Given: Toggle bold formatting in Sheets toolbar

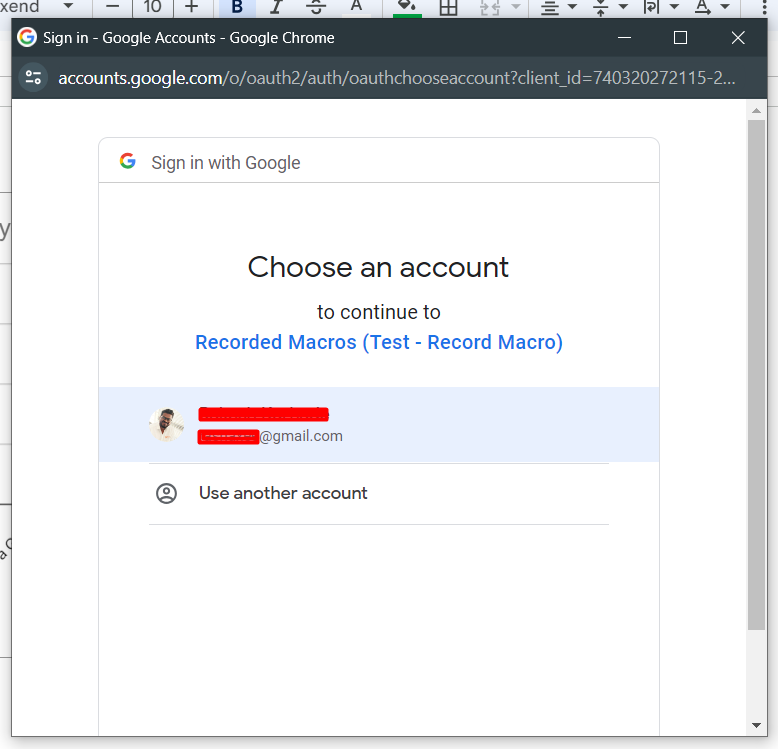Looking at the screenshot, I should point(237,7).
